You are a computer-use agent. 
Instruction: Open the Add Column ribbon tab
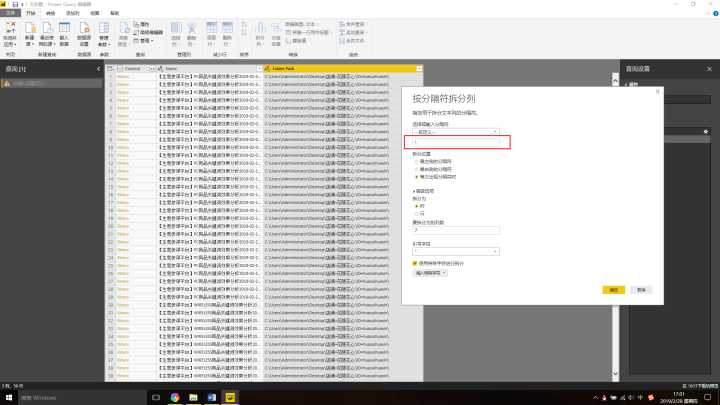76,14
